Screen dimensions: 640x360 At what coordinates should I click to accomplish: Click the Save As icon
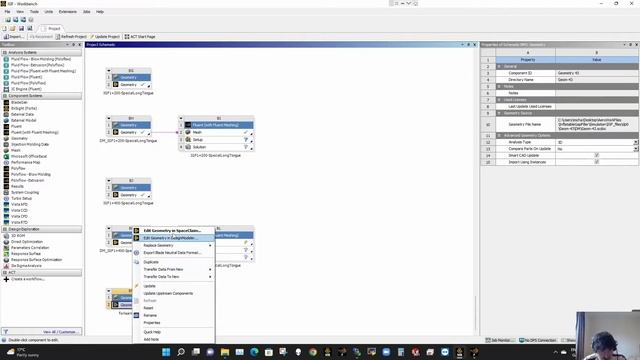[x=30, y=29]
